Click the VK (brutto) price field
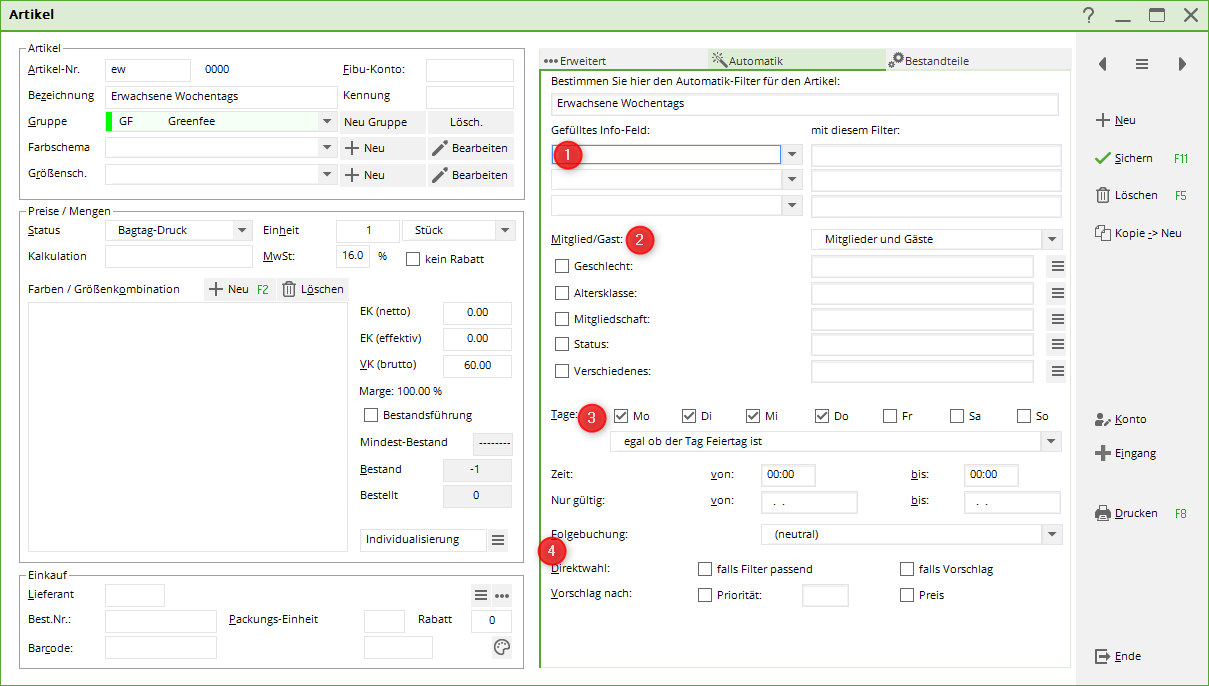 pyautogui.click(x=477, y=365)
